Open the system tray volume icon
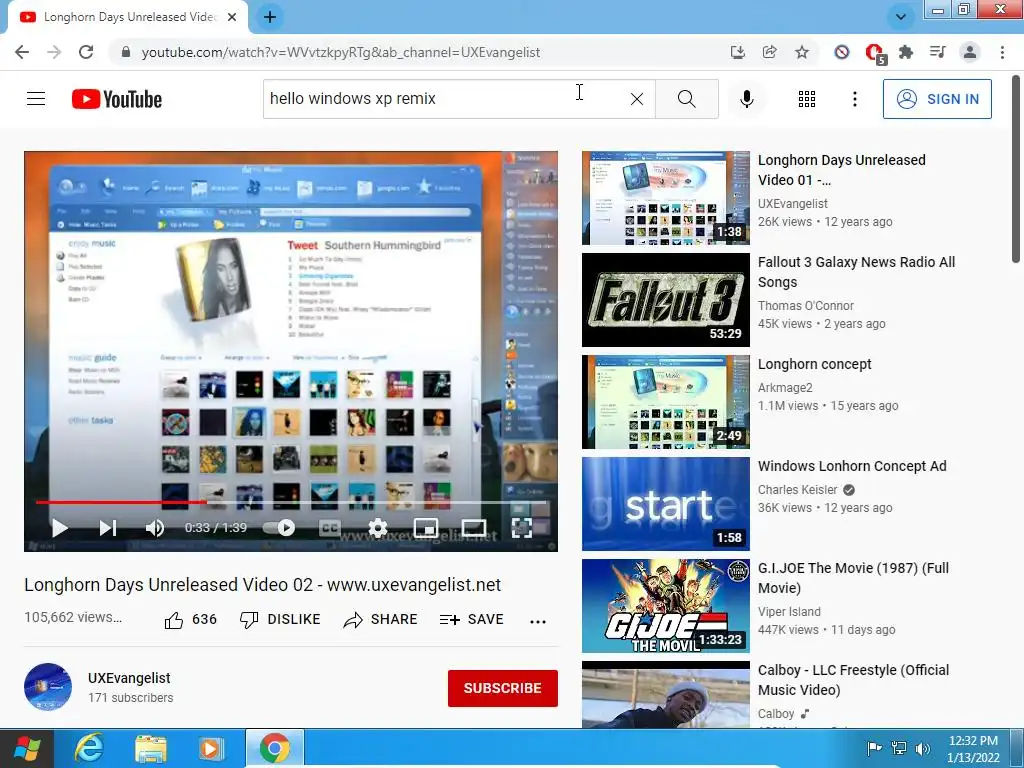1024x768 pixels. [x=923, y=748]
